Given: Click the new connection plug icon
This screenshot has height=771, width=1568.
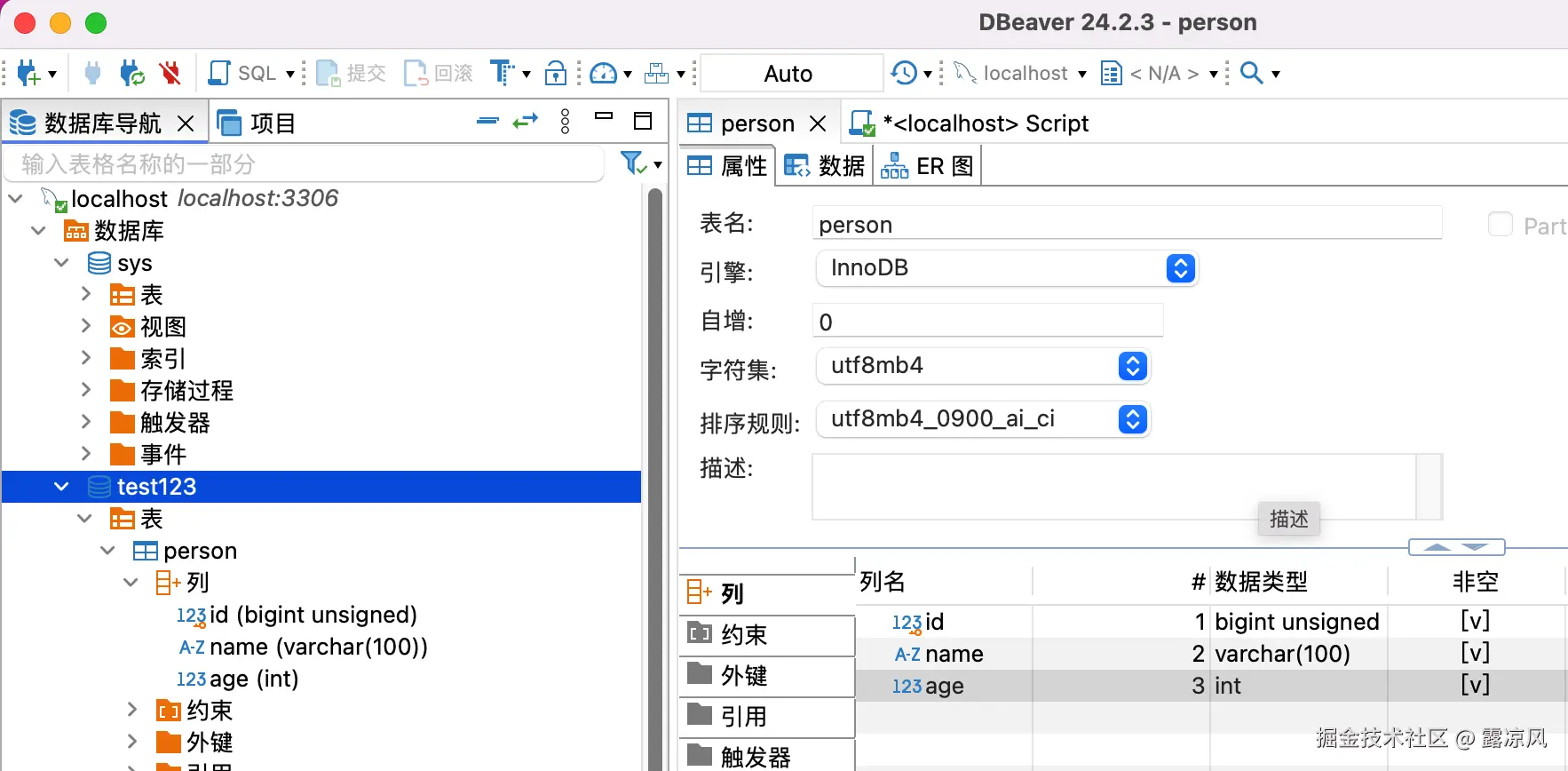Looking at the screenshot, I should point(28,73).
